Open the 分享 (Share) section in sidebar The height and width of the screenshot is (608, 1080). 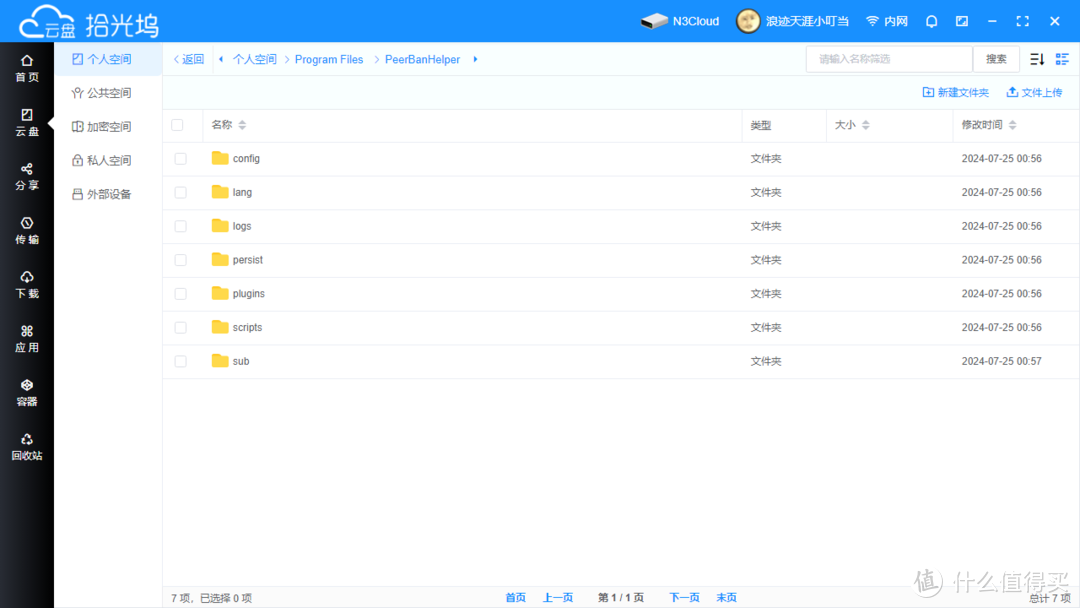point(27,175)
